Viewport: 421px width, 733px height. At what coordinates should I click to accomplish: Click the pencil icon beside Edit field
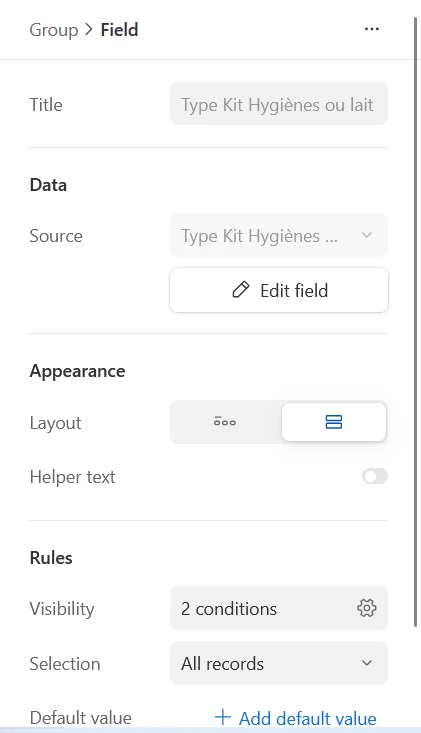(241, 290)
